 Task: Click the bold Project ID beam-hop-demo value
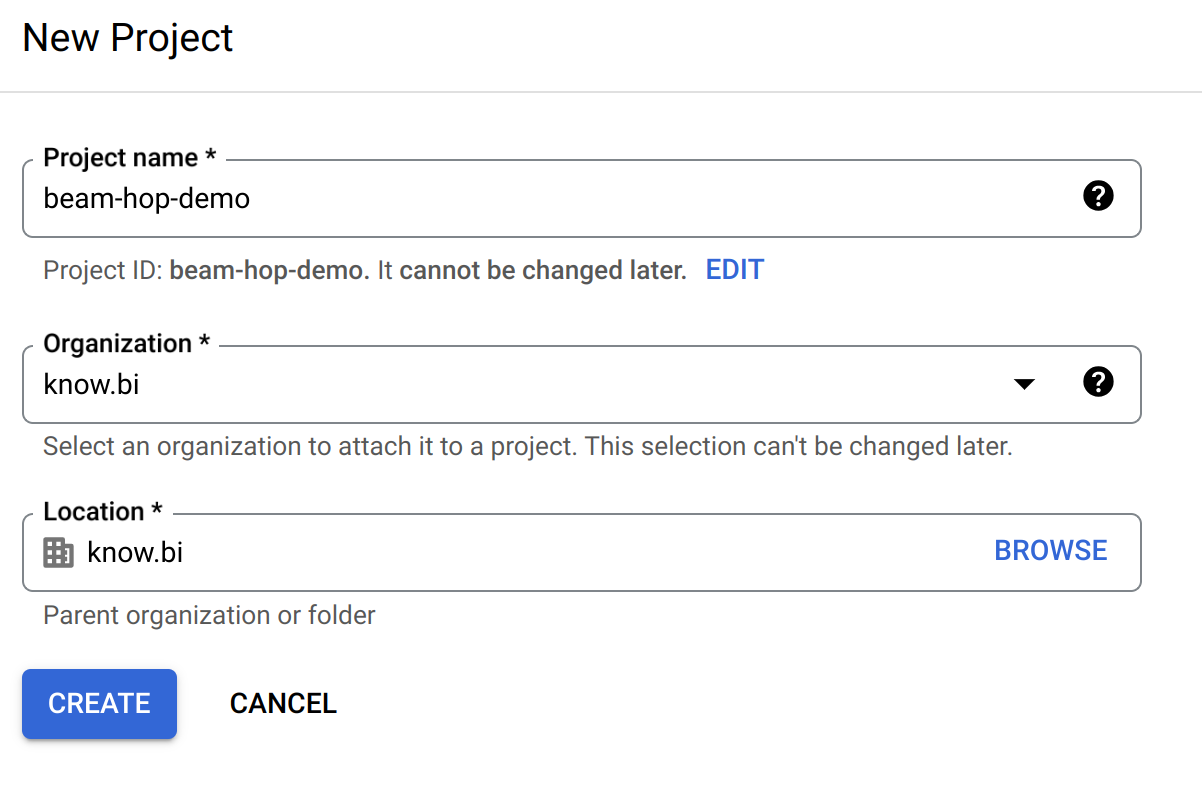[269, 270]
